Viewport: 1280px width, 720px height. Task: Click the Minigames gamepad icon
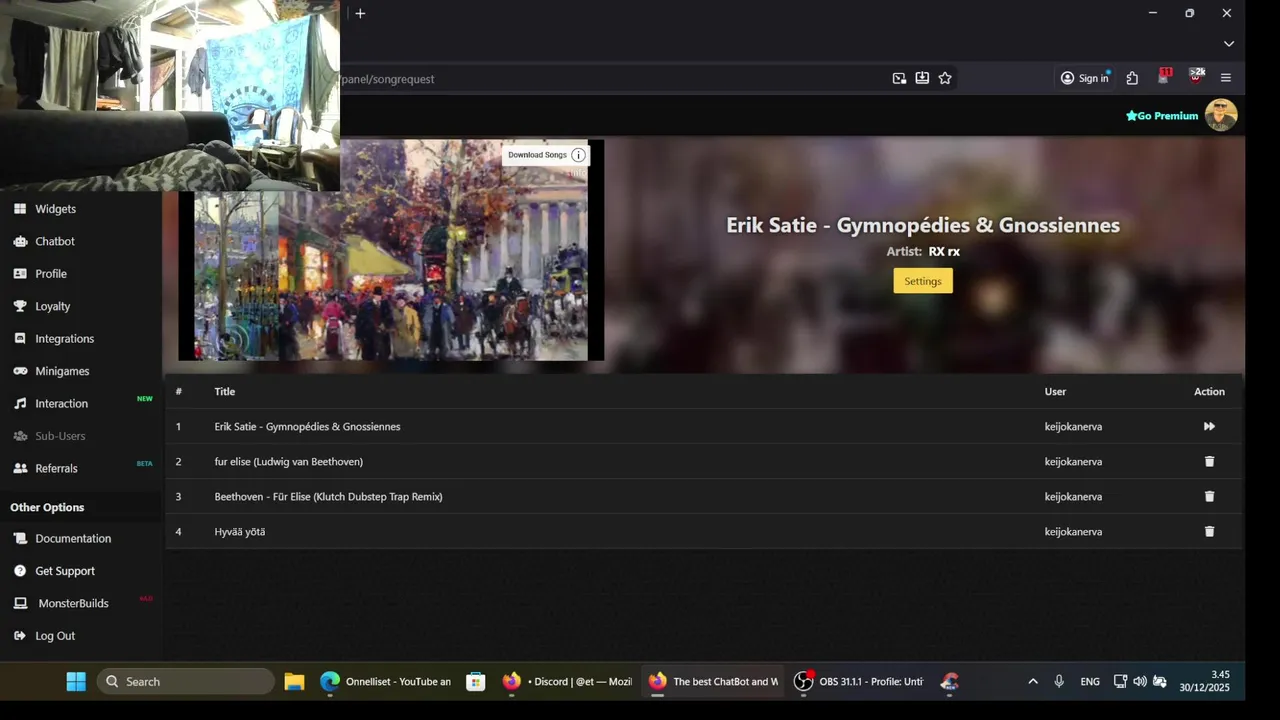pyautogui.click(x=20, y=371)
